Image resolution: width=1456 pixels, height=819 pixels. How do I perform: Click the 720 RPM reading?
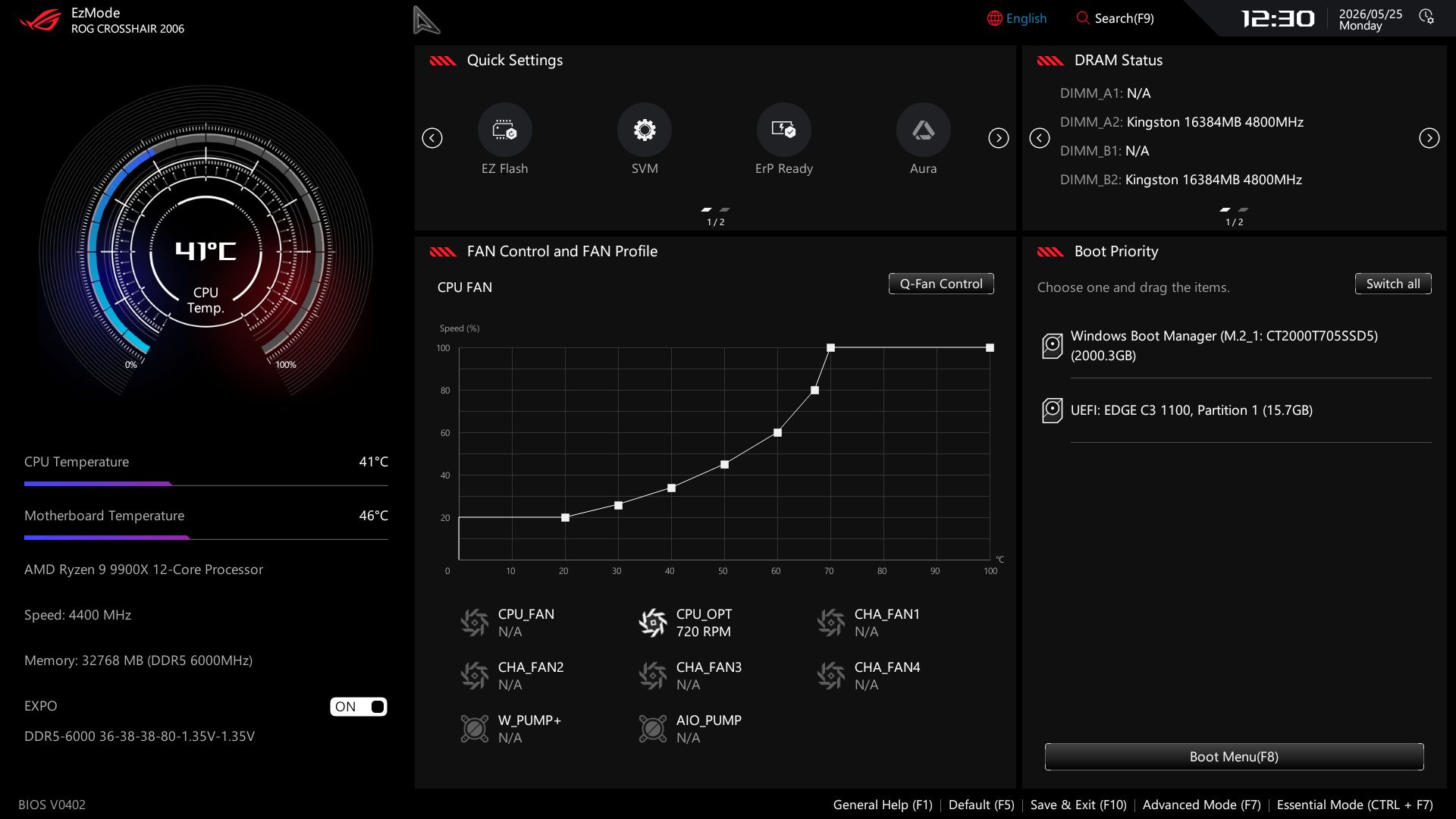703,632
